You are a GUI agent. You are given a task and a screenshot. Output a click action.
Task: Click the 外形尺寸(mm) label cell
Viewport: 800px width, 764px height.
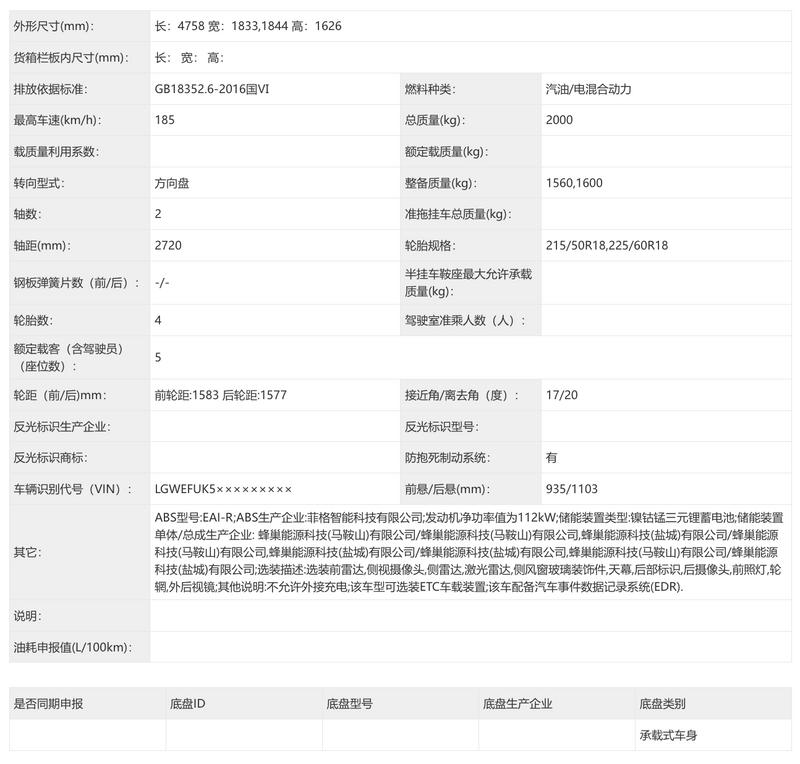point(80,26)
